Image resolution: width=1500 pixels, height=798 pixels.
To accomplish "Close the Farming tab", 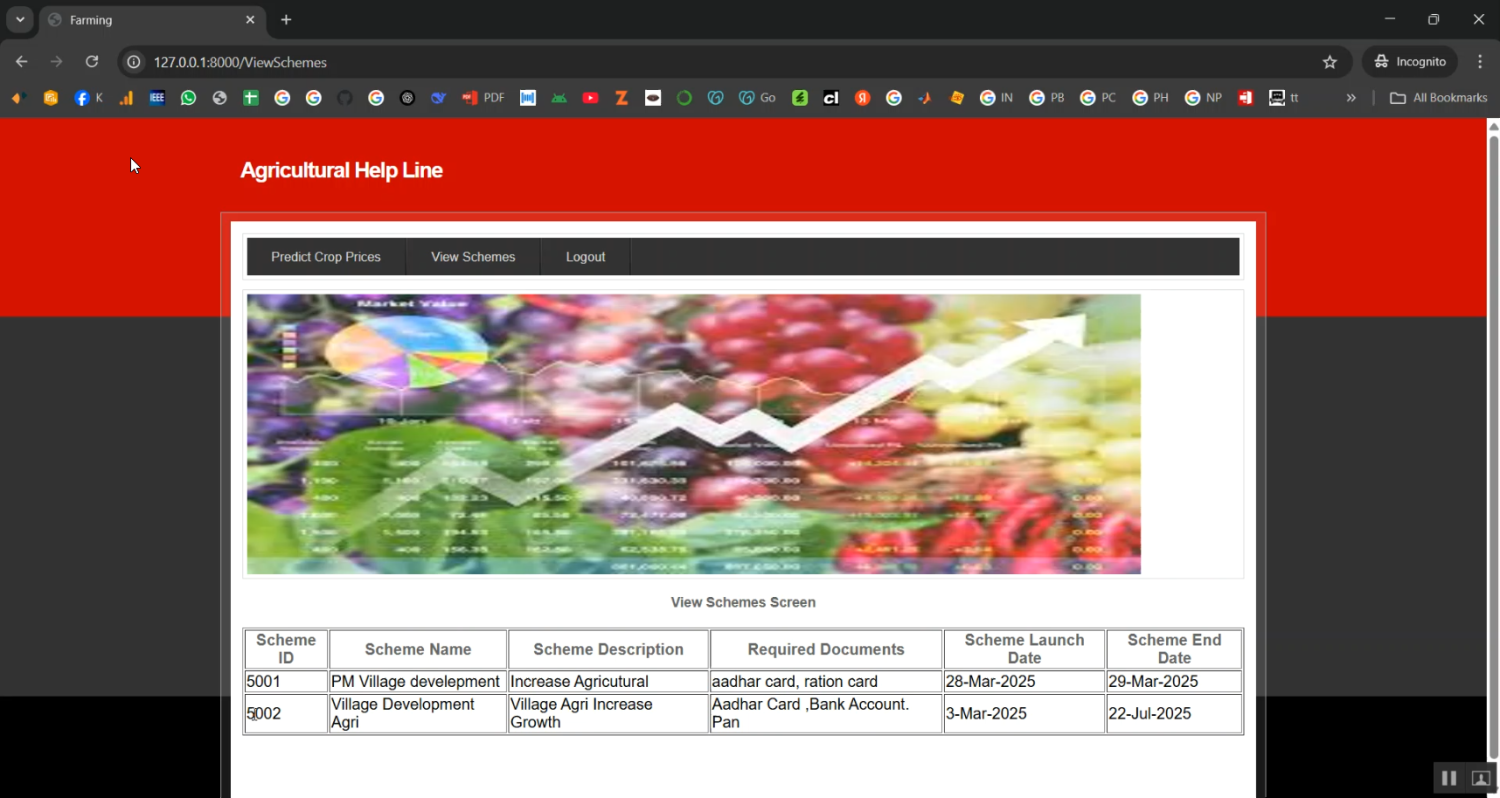I will pos(250,20).
